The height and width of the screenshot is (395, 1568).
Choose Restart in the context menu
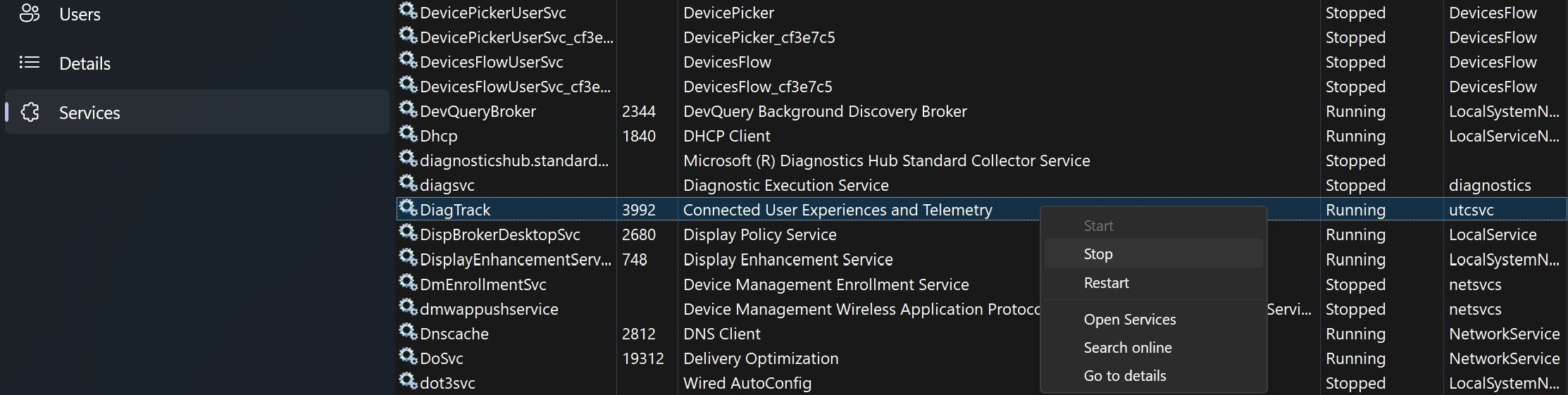[1106, 283]
